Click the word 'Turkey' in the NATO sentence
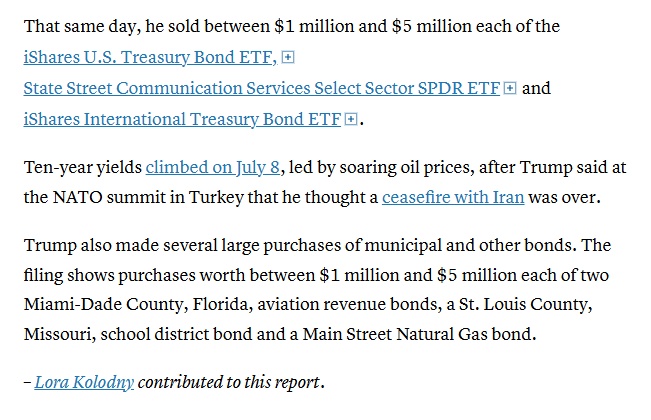The image size is (651, 420). click(x=216, y=198)
